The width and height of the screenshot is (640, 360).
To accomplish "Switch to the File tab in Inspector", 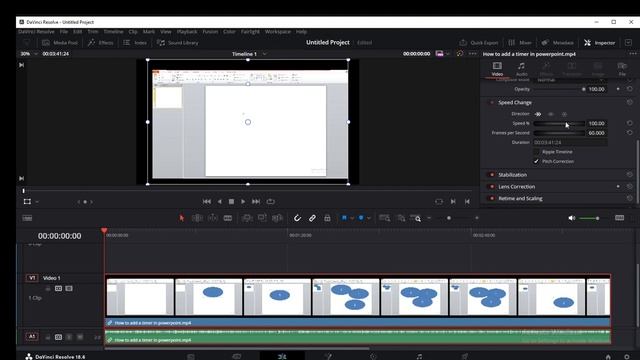I will [x=622, y=69].
